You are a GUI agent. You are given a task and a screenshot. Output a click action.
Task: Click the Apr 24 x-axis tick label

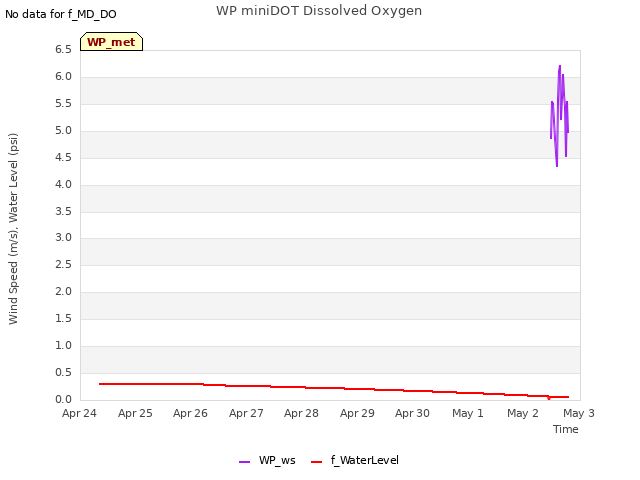80,413
